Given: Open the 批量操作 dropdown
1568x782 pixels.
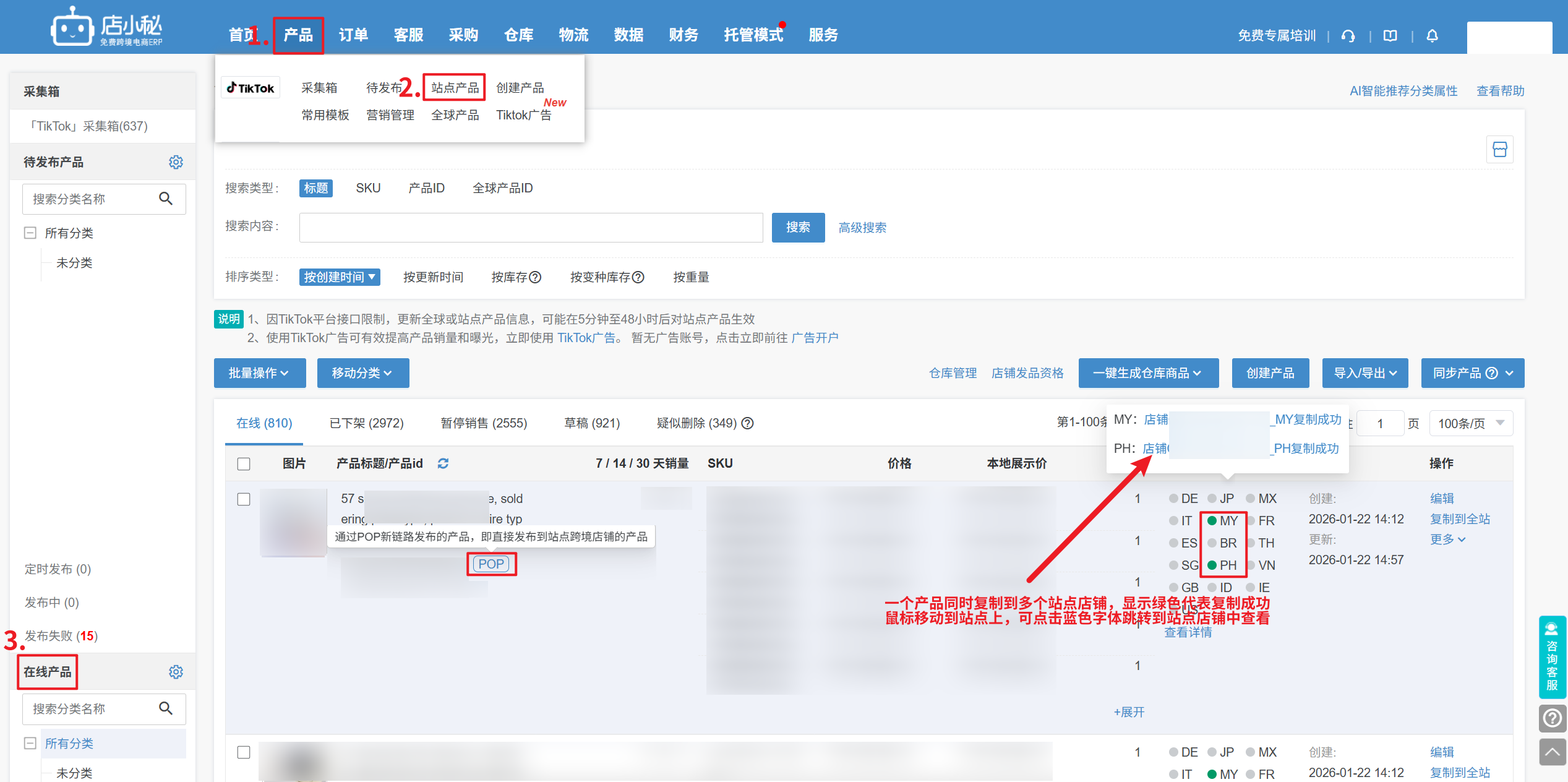Looking at the screenshot, I should [x=259, y=373].
